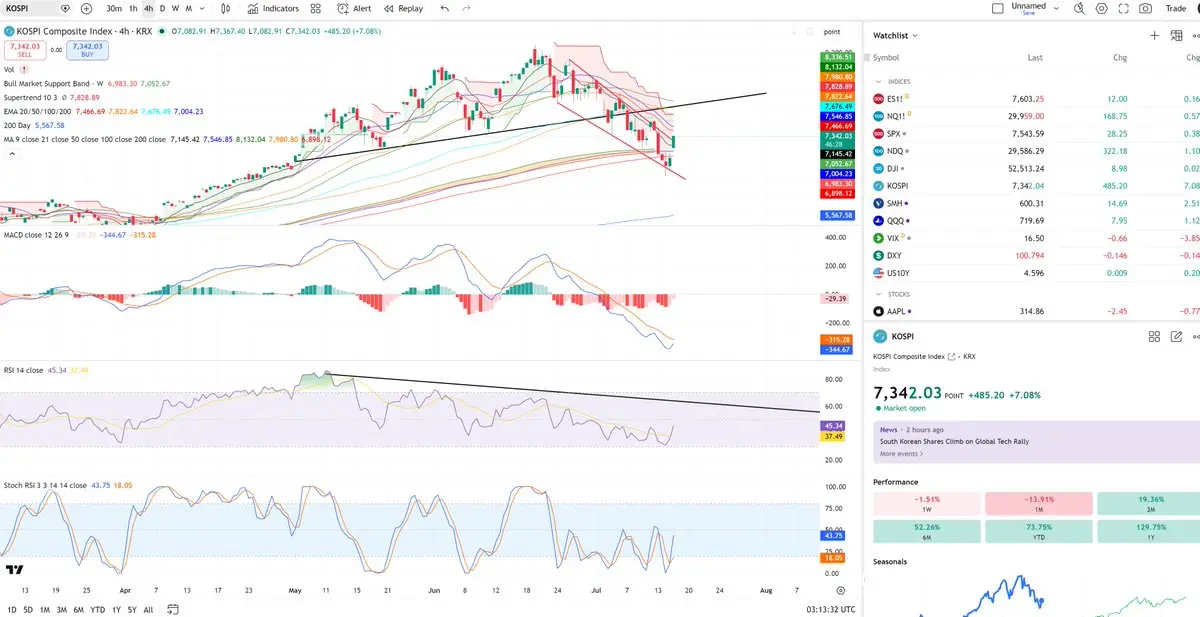1200x617 pixels.
Task: Toggle the layout checkbox beside Unnamed
Action: (x=997, y=8)
